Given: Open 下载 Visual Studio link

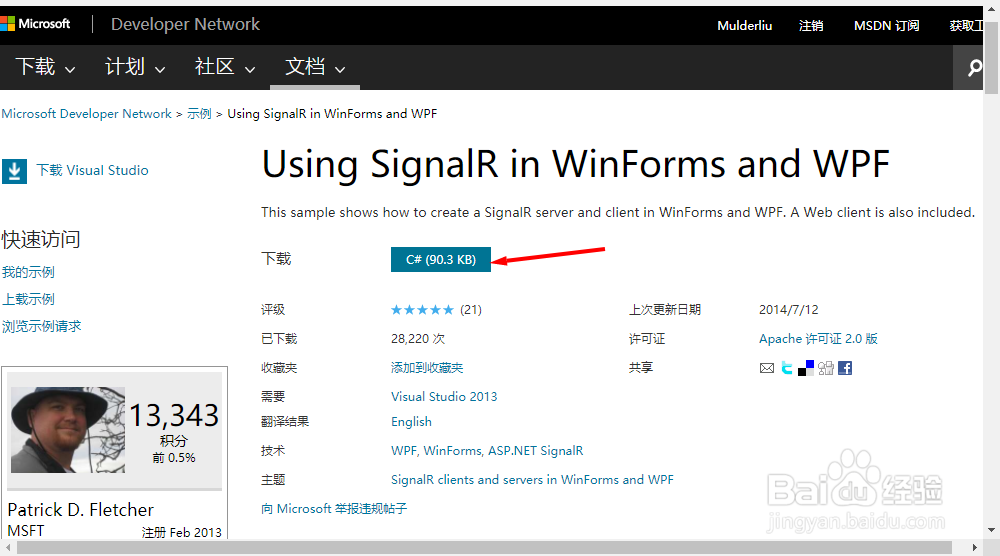Looking at the screenshot, I should (92, 170).
